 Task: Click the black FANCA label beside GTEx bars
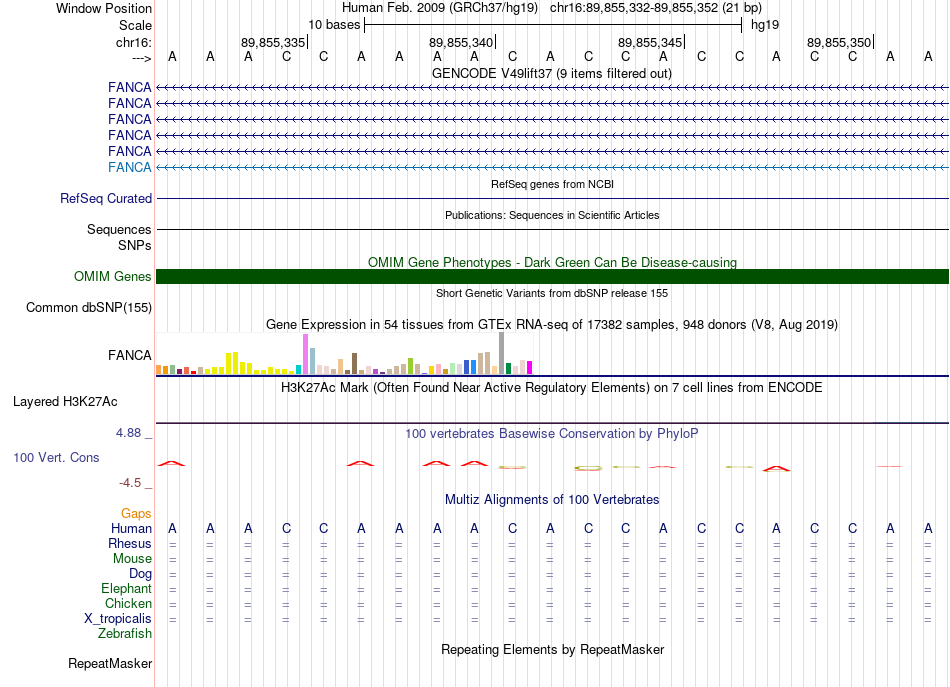pyautogui.click(x=130, y=355)
